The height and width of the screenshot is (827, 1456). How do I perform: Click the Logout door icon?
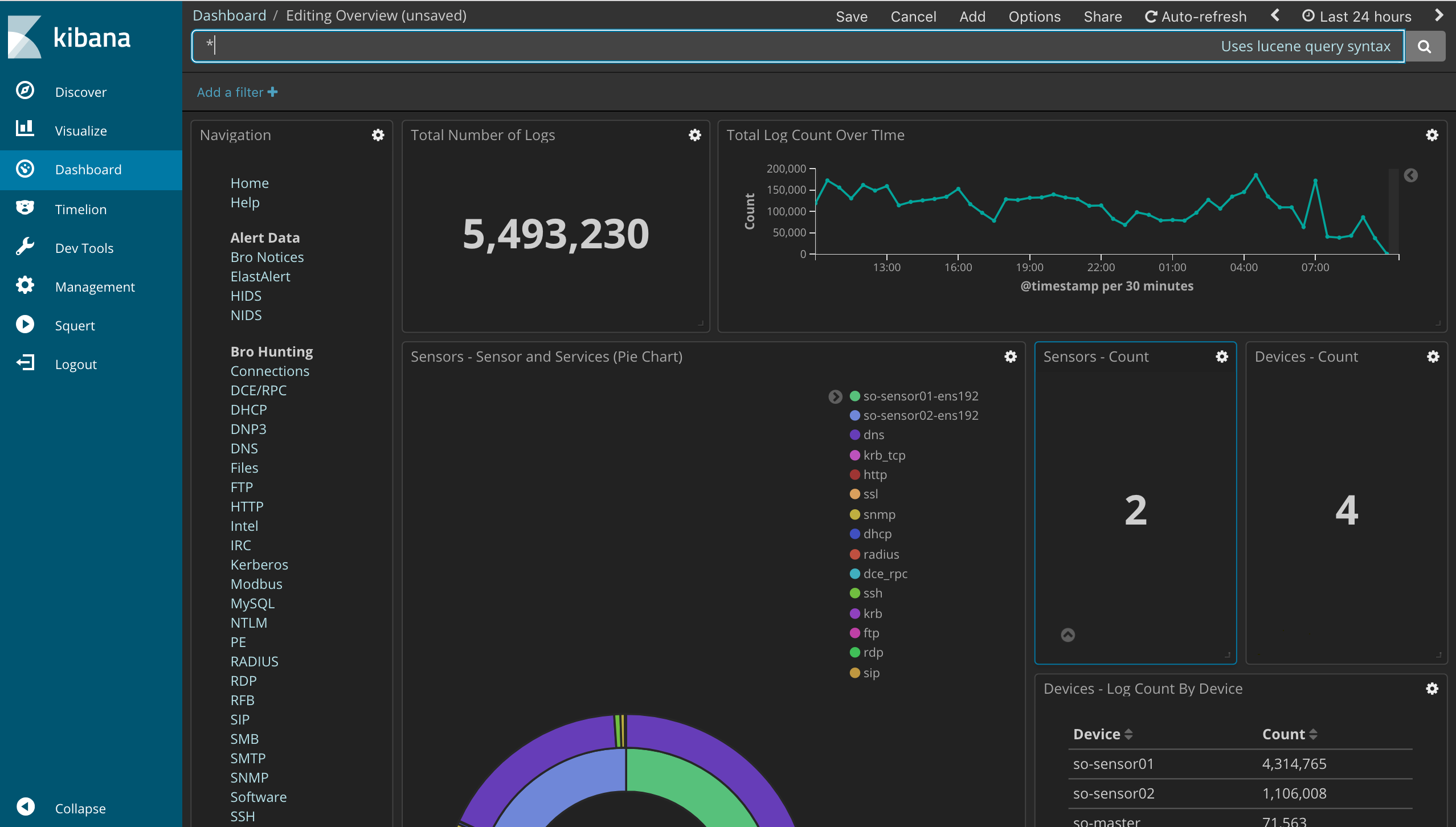25,363
